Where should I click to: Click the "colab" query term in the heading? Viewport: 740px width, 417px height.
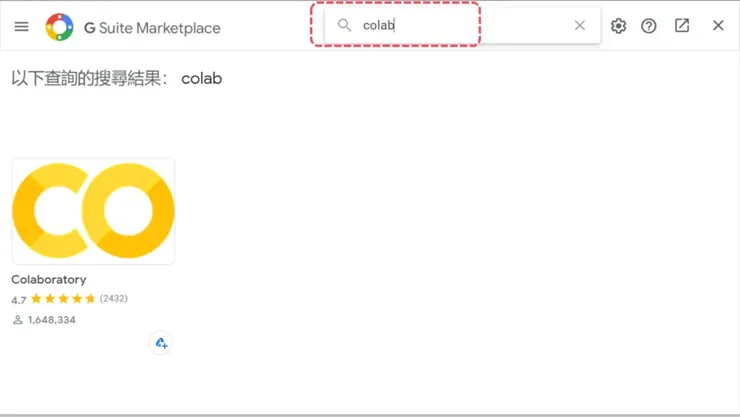click(201, 78)
